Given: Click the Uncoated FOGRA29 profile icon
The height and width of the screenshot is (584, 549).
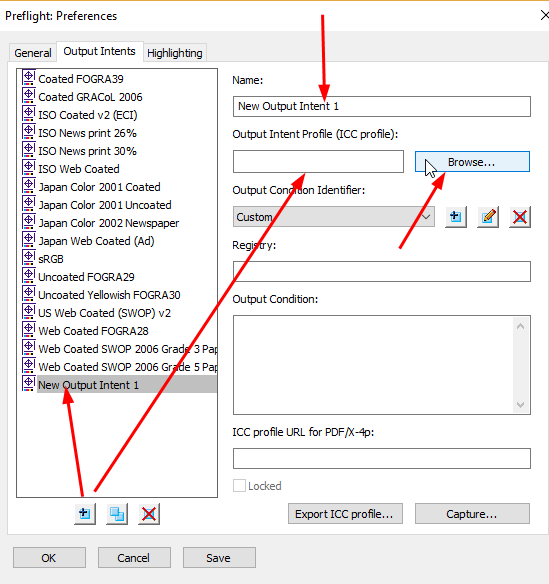Looking at the screenshot, I should click(x=29, y=275).
